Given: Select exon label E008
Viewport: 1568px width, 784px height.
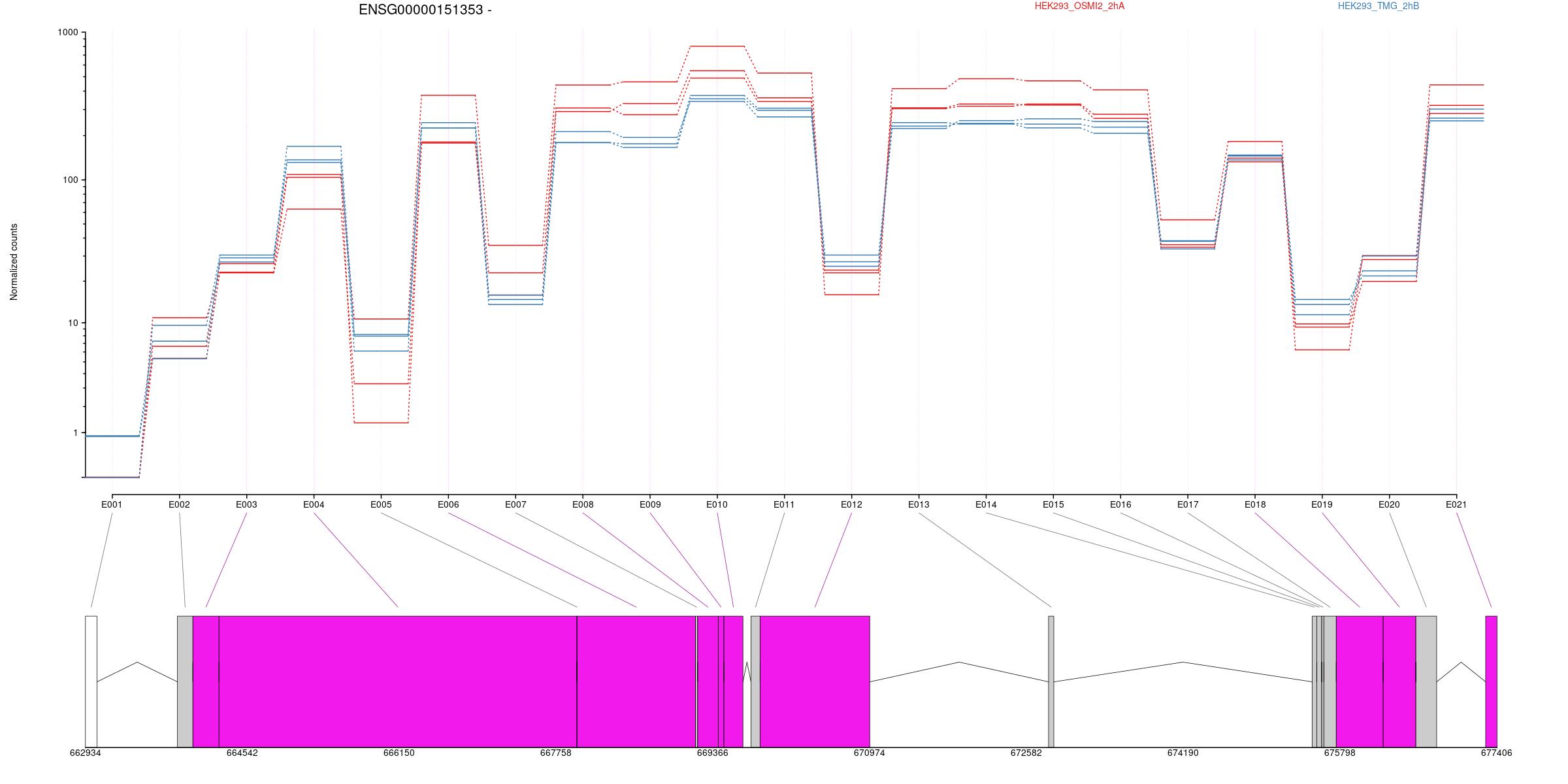Looking at the screenshot, I should (583, 504).
